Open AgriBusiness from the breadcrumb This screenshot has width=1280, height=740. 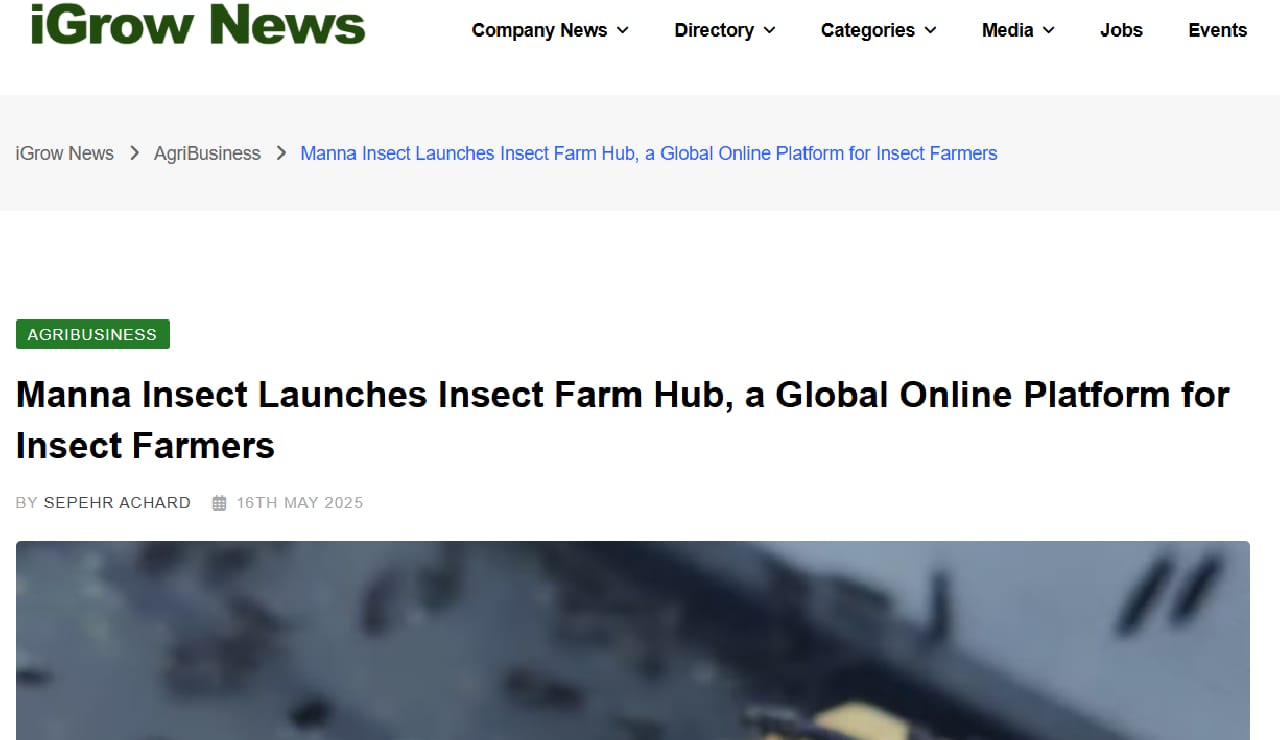coord(207,153)
